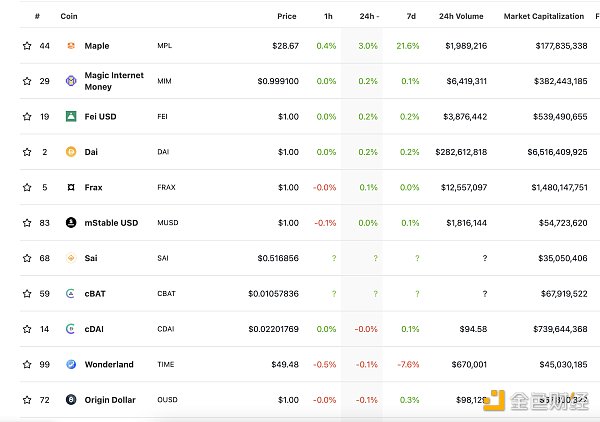Sort by the Coin column header

point(69,16)
